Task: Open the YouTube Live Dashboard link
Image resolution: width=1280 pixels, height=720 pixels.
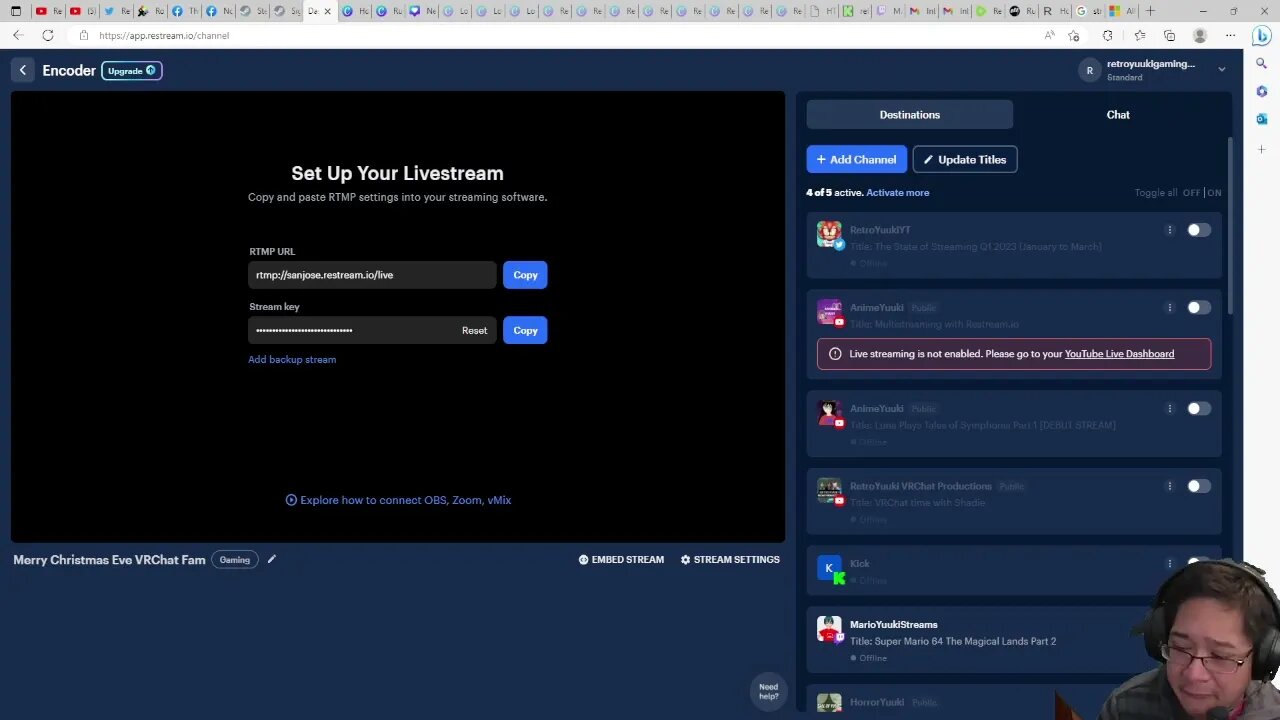Action: (1119, 354)
